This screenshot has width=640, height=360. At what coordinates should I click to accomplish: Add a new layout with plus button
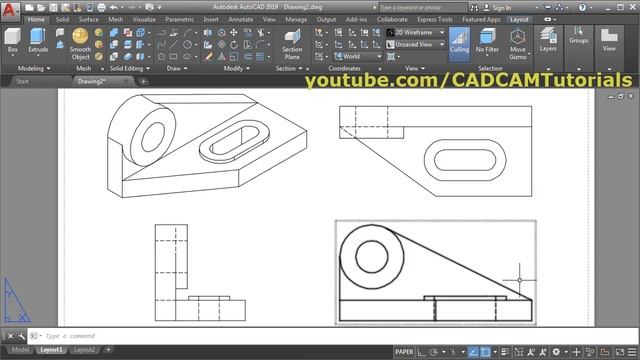pos(108,350)
